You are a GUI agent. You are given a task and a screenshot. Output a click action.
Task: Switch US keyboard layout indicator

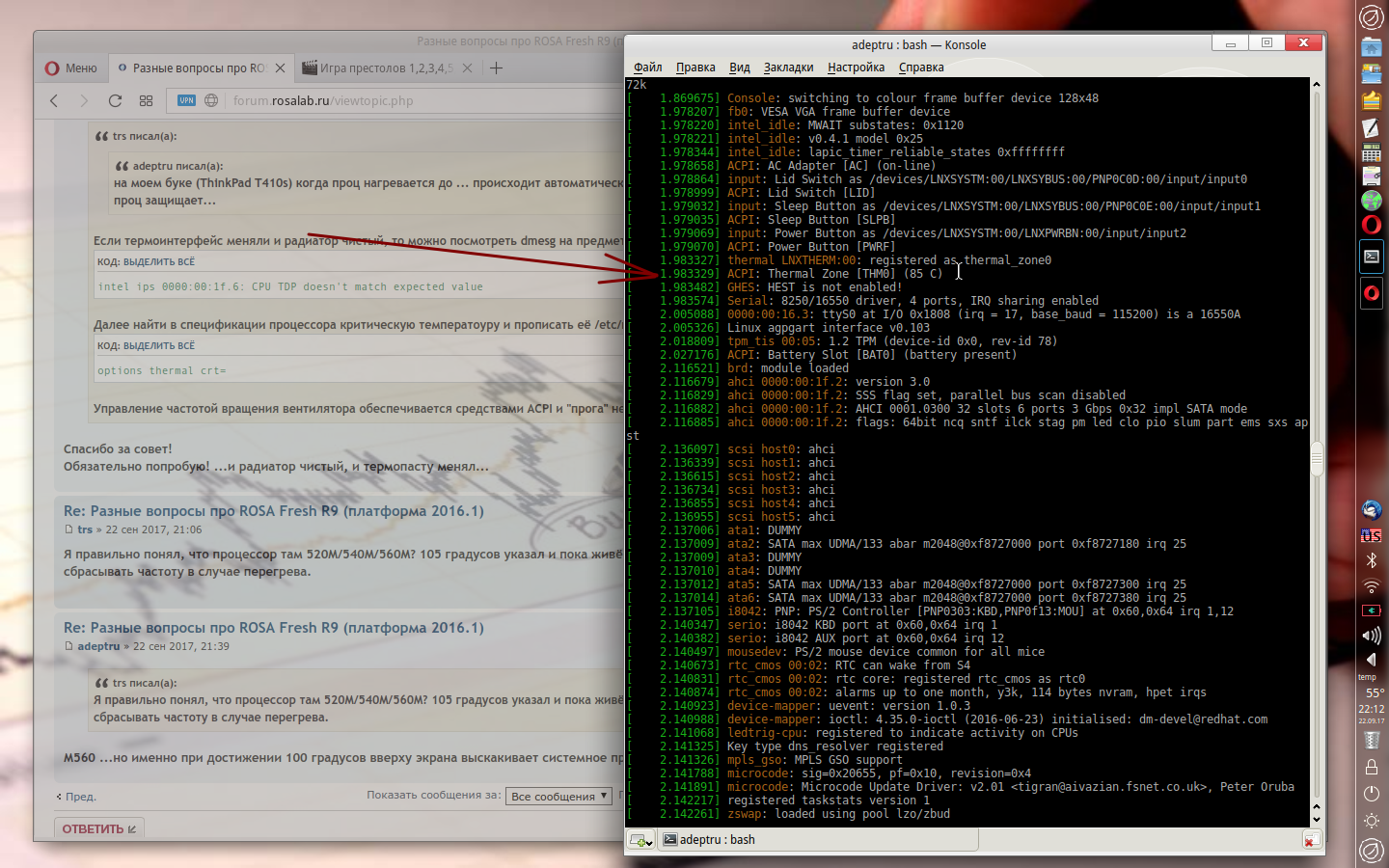[x=1371, y=535]
